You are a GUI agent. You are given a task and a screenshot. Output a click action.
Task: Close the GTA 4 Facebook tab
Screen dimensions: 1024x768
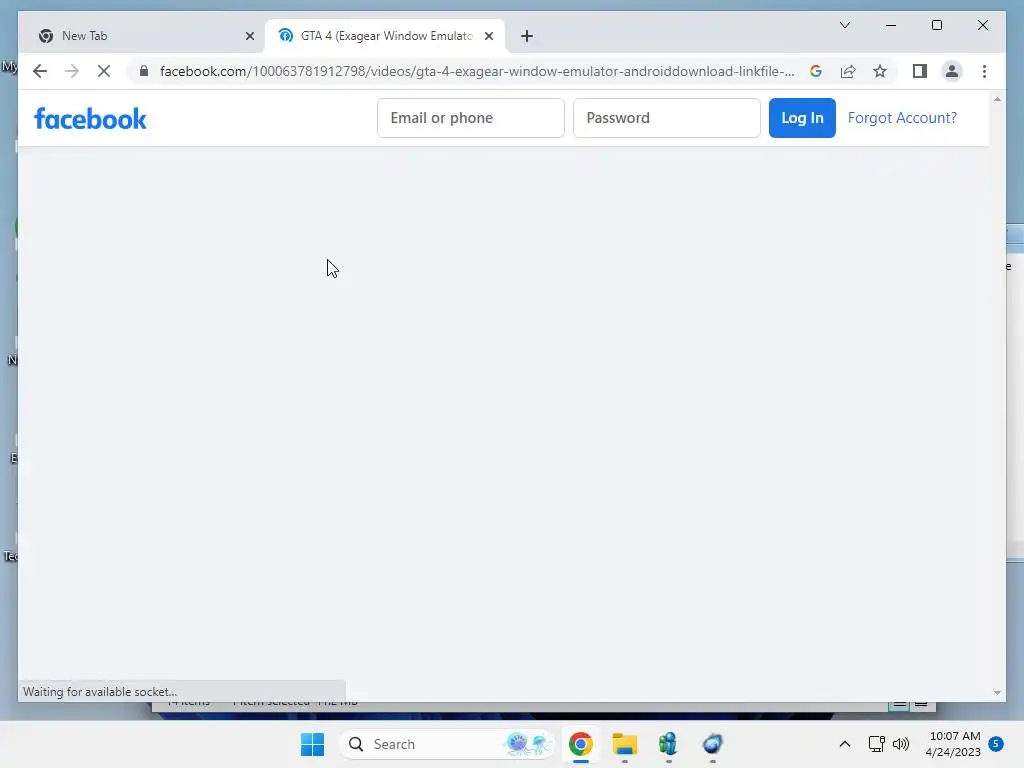tap(488, 36)
